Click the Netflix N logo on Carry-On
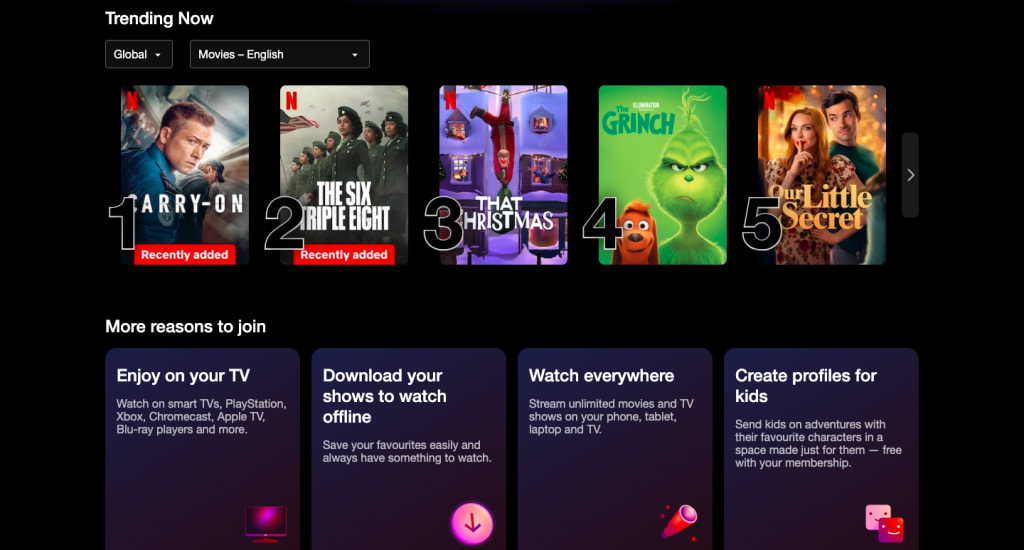This screenshot has width=1024, height=550. 133,101
